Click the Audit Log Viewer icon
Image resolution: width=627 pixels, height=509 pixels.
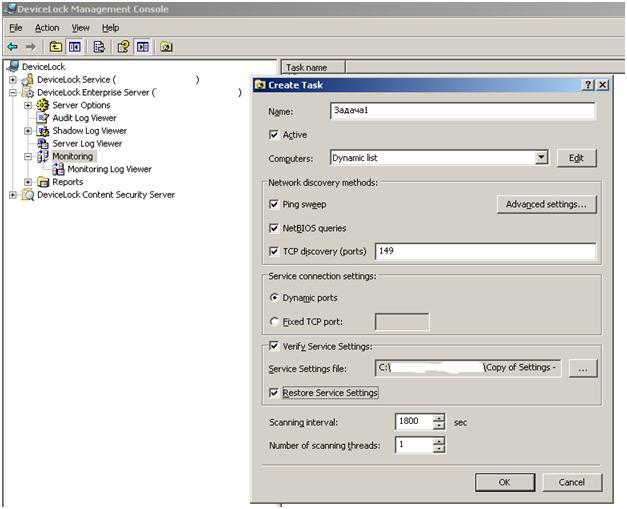43,118
